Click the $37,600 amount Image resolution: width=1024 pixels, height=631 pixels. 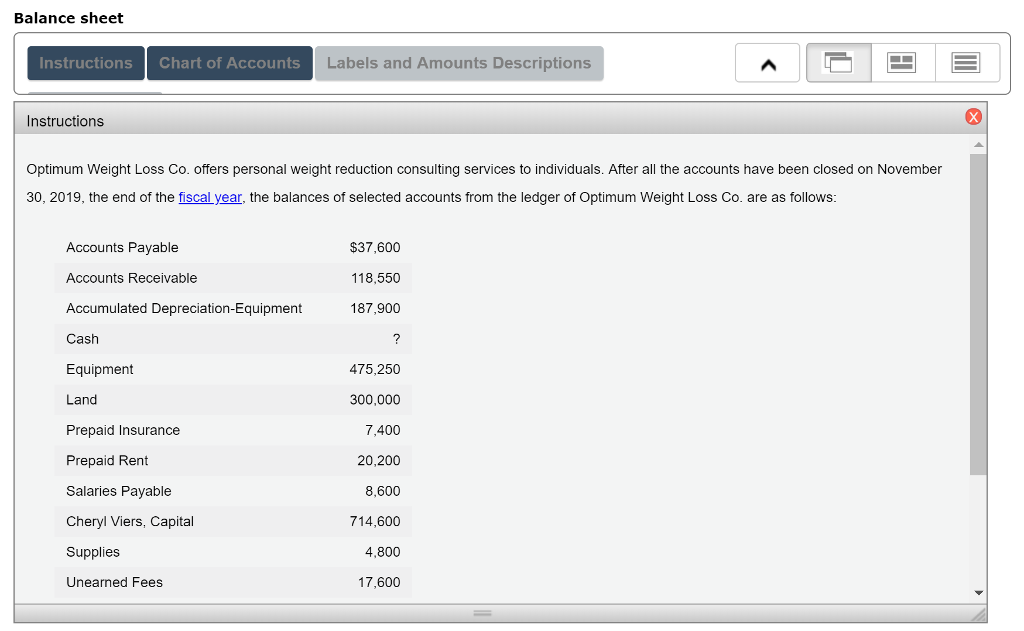(x=375, y=248)
